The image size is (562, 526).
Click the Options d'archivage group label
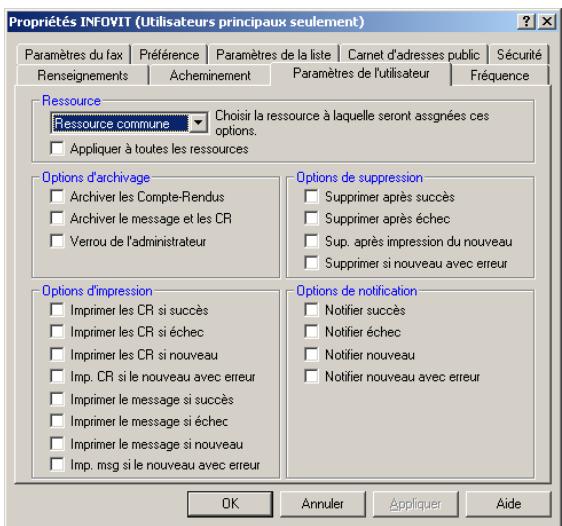click(96, 177)
